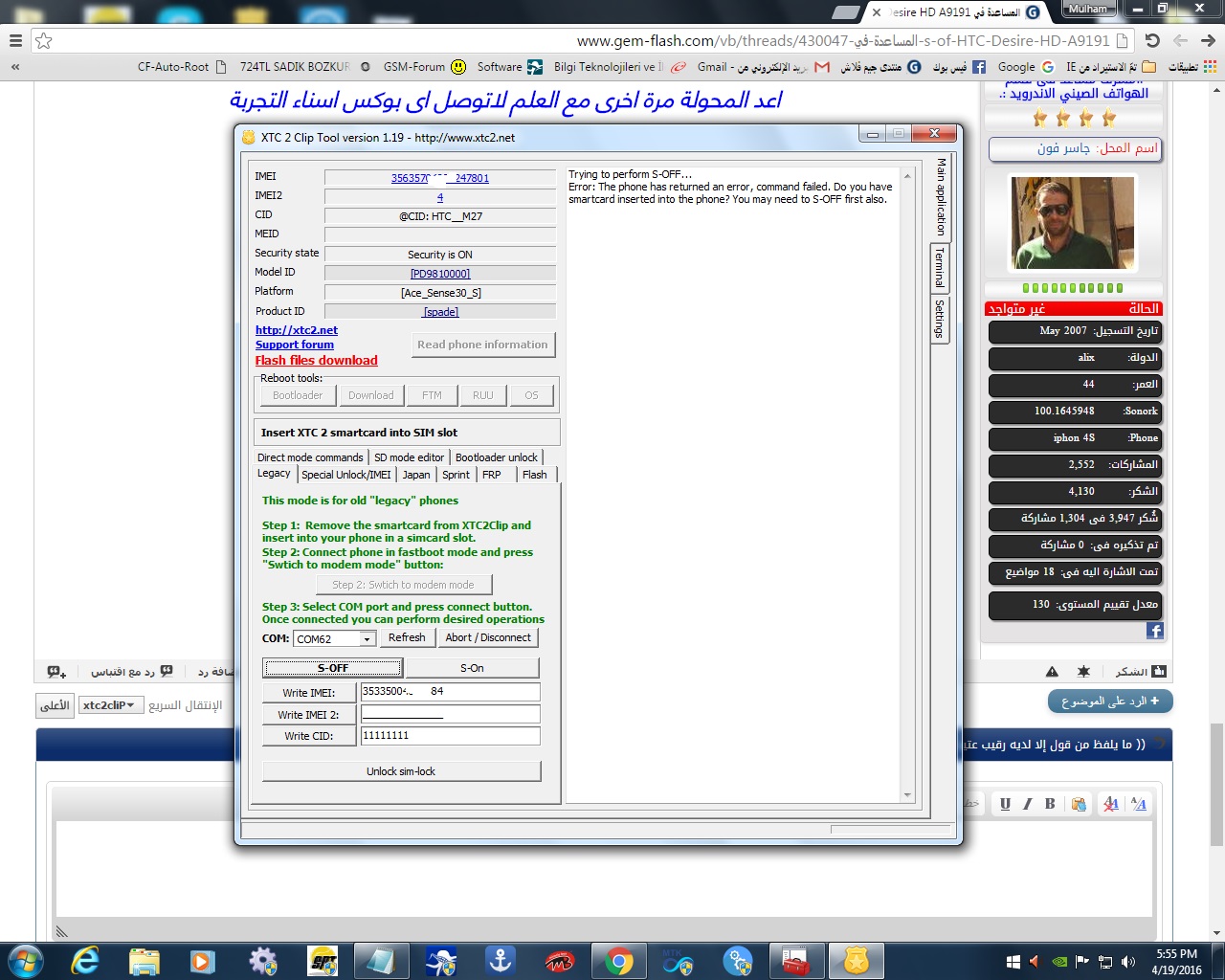Click the Abort / Disconnect button
This screenshot has height=980, width=1225.
coord(488,637)
